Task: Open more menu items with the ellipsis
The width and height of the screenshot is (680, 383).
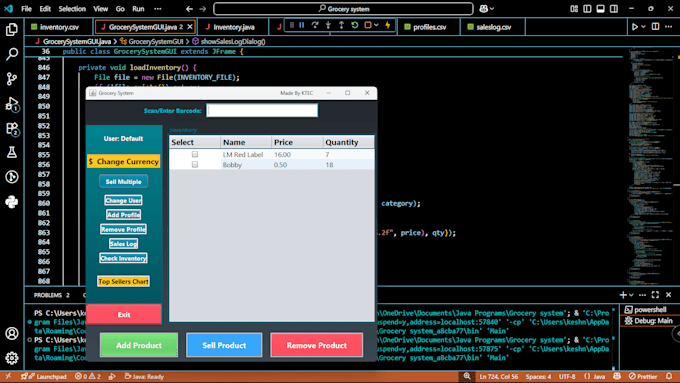Action: (x=158, y=9)
